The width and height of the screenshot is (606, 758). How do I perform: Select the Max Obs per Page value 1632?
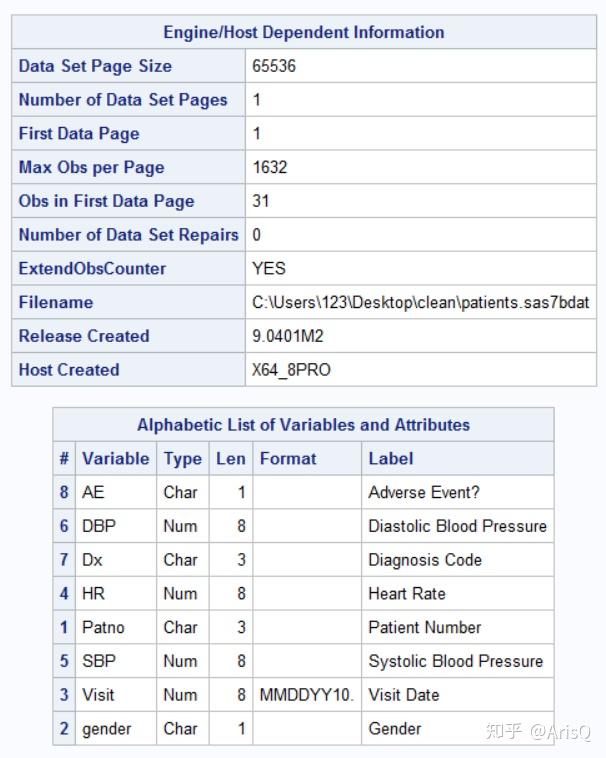coord(270,167)
